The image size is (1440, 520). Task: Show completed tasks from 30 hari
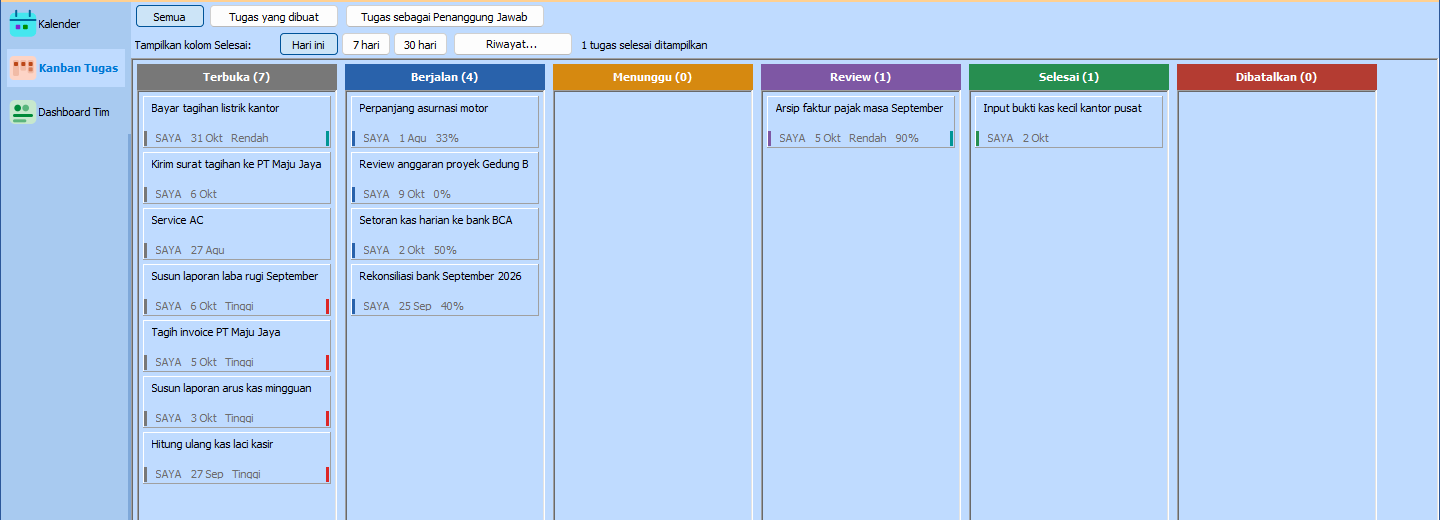(x=420, y=44)
